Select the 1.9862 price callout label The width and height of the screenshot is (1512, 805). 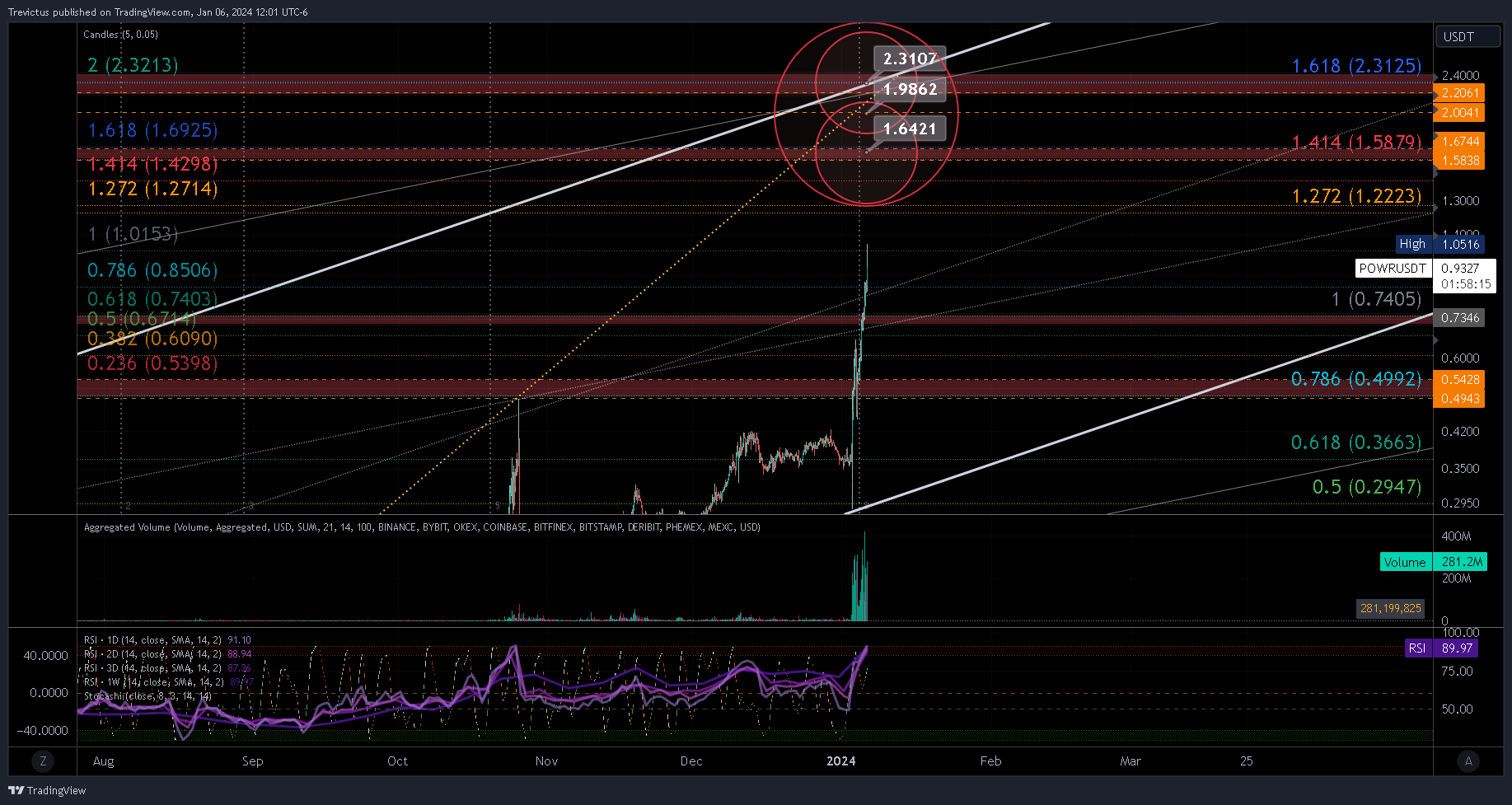(x=910, y=89)
